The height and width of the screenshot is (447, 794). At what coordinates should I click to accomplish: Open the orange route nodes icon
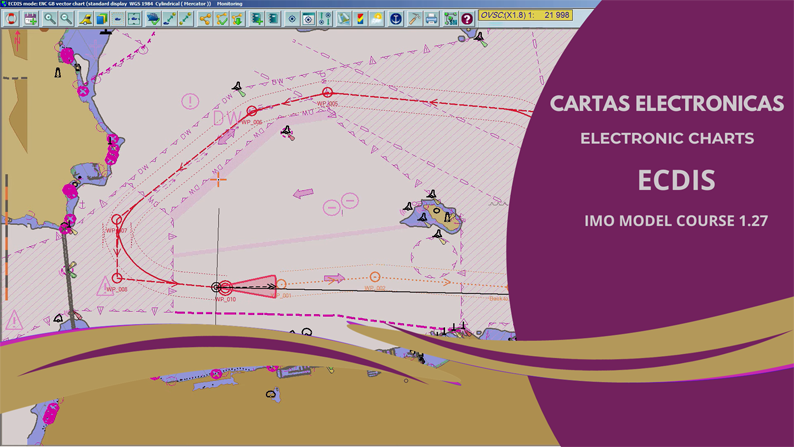pyautogui.click(x=205, y=19)
